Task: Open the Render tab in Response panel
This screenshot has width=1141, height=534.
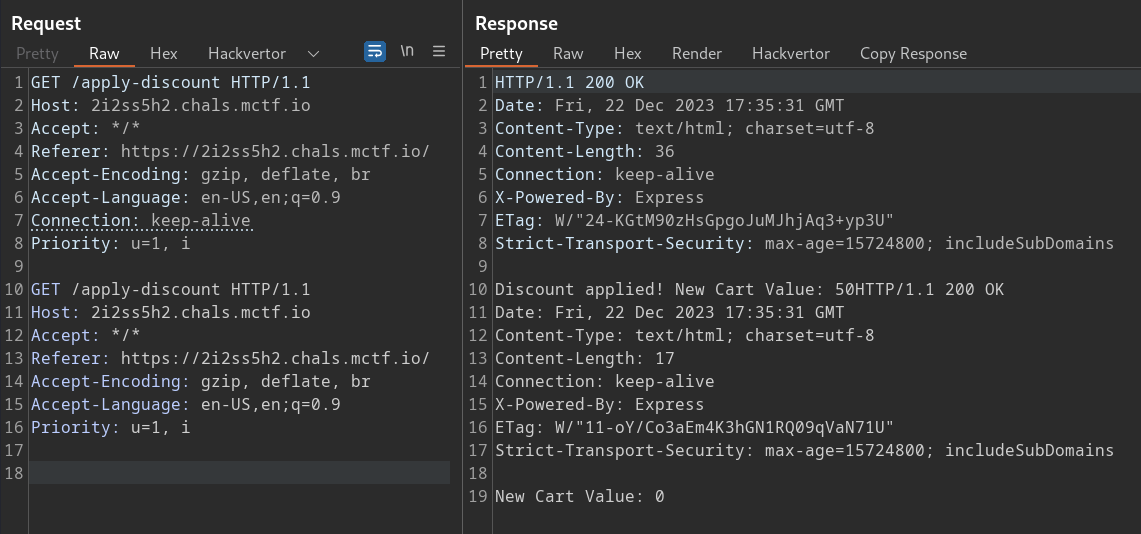Action: (696, 54)
